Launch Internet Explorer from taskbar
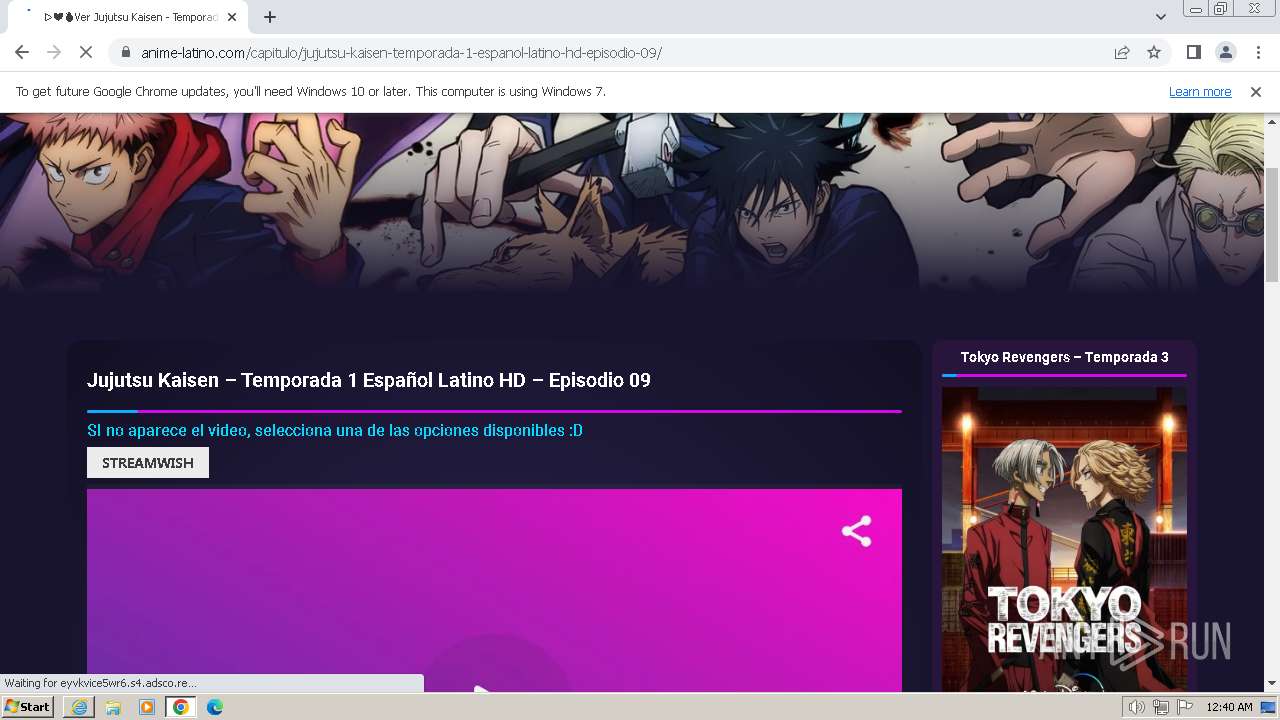1280x720 pixels. pyautogui.click(x=79, y=707)
